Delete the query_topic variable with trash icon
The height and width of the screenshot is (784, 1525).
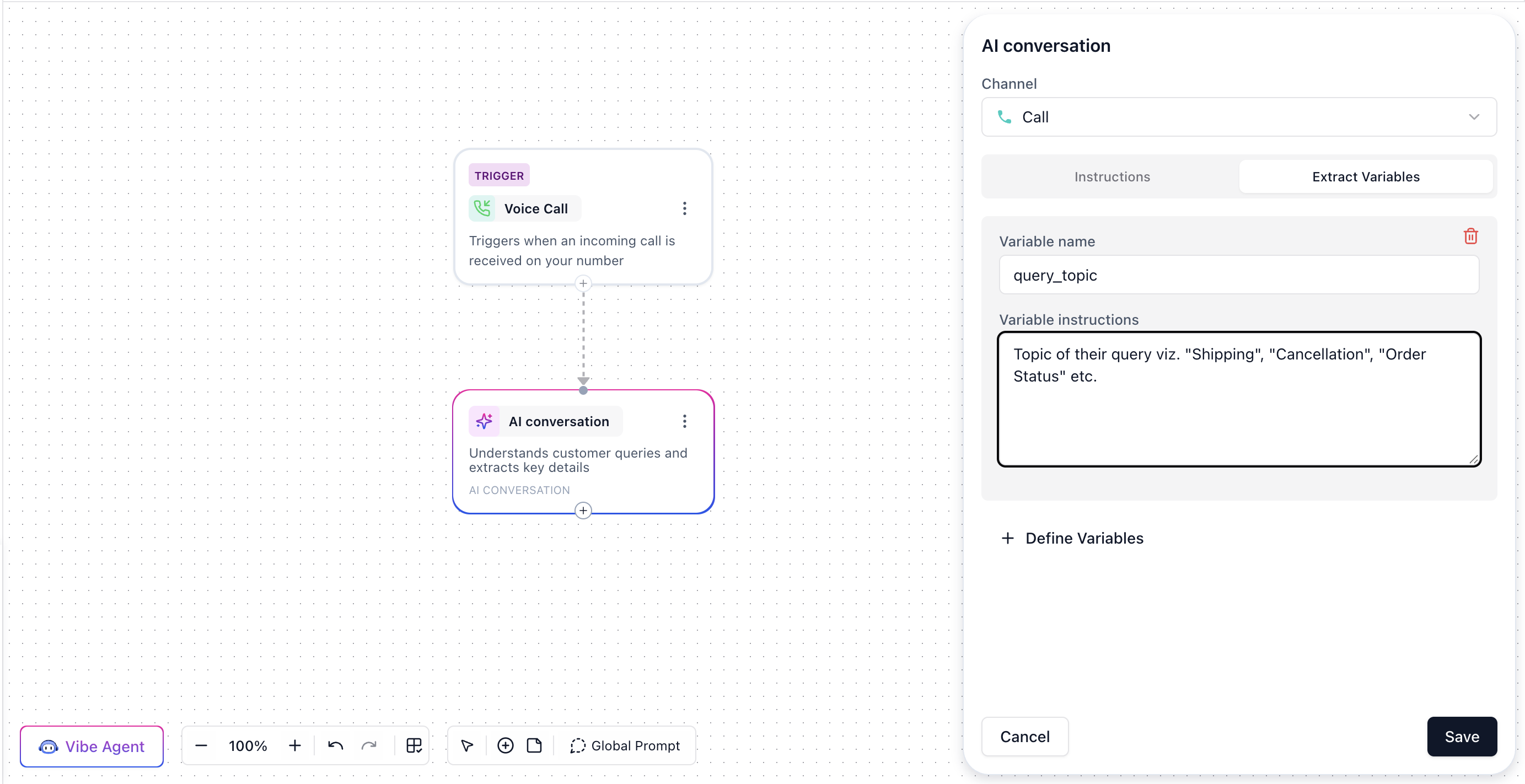[x=1470, y=237]
